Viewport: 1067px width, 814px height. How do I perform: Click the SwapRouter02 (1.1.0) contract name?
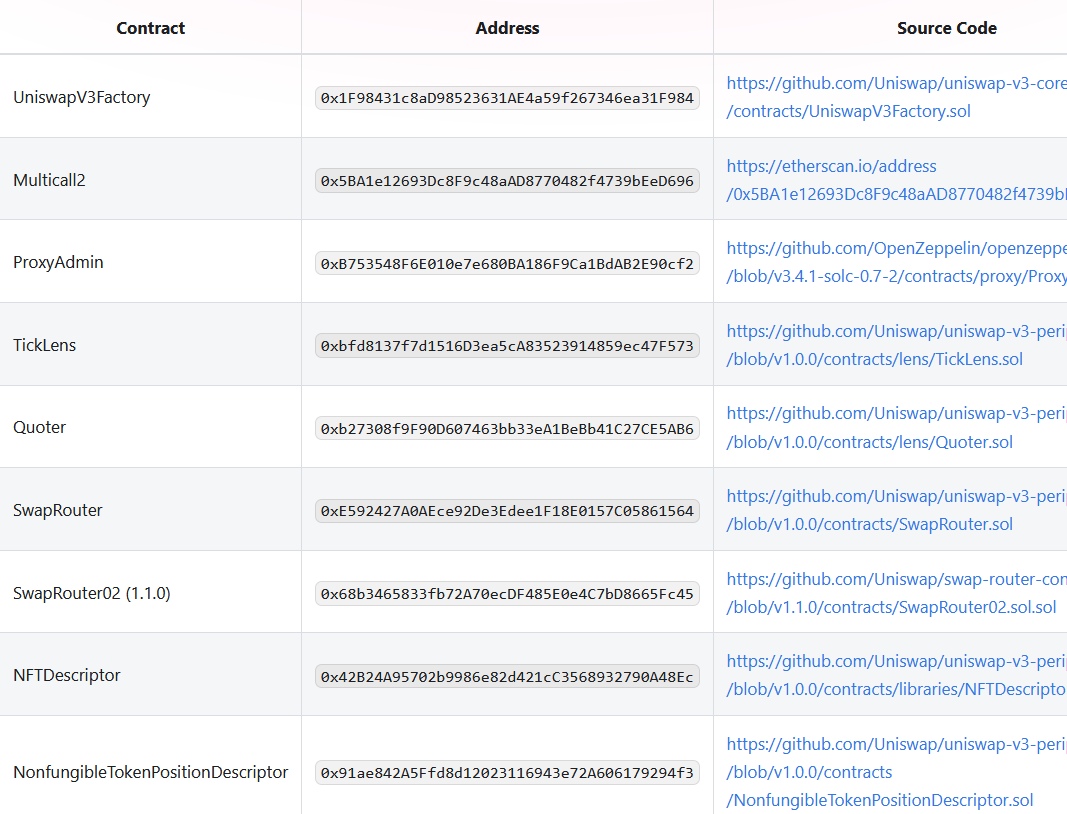(91, 592)
